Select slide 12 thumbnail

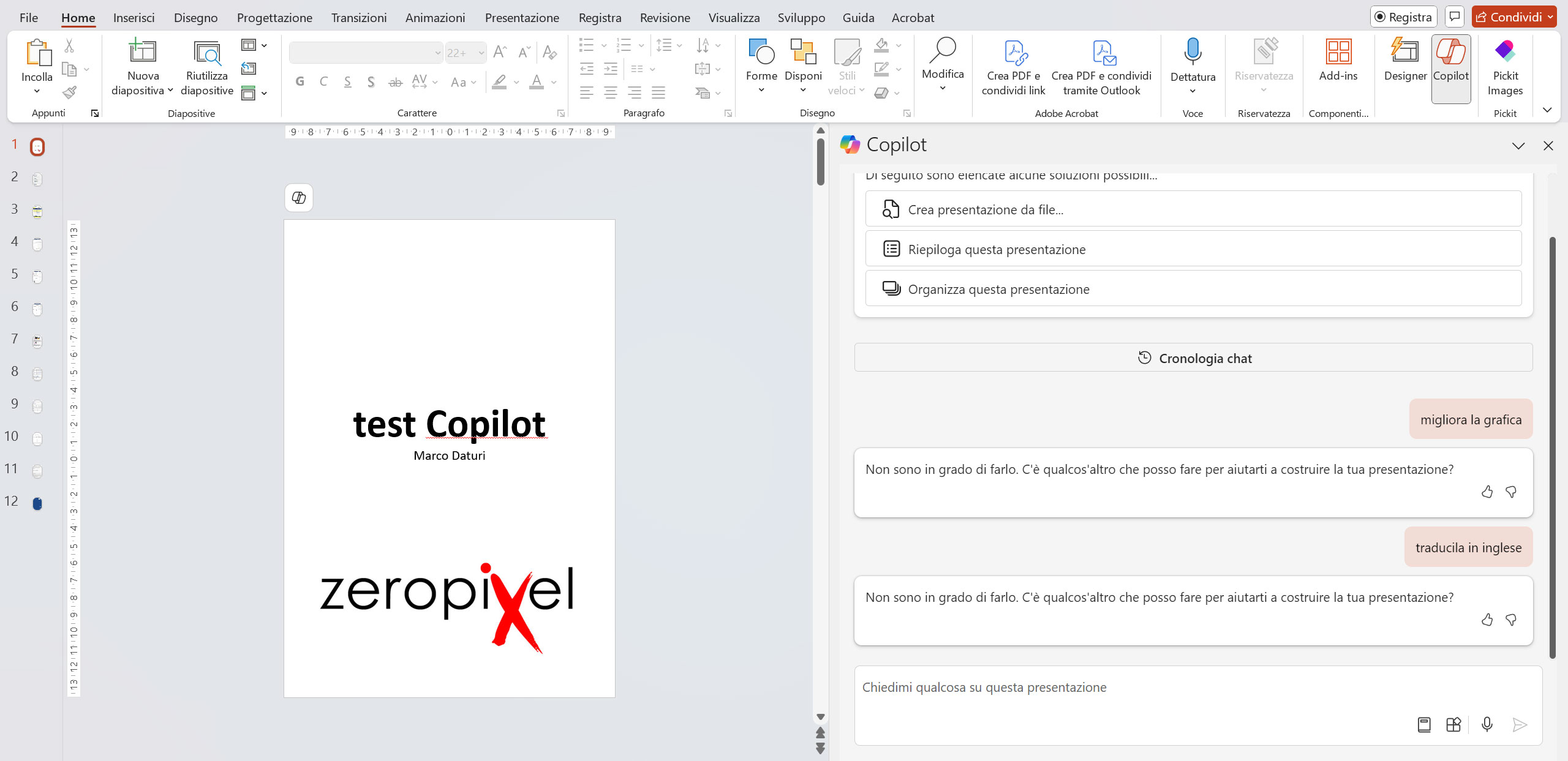click(37, 503)
